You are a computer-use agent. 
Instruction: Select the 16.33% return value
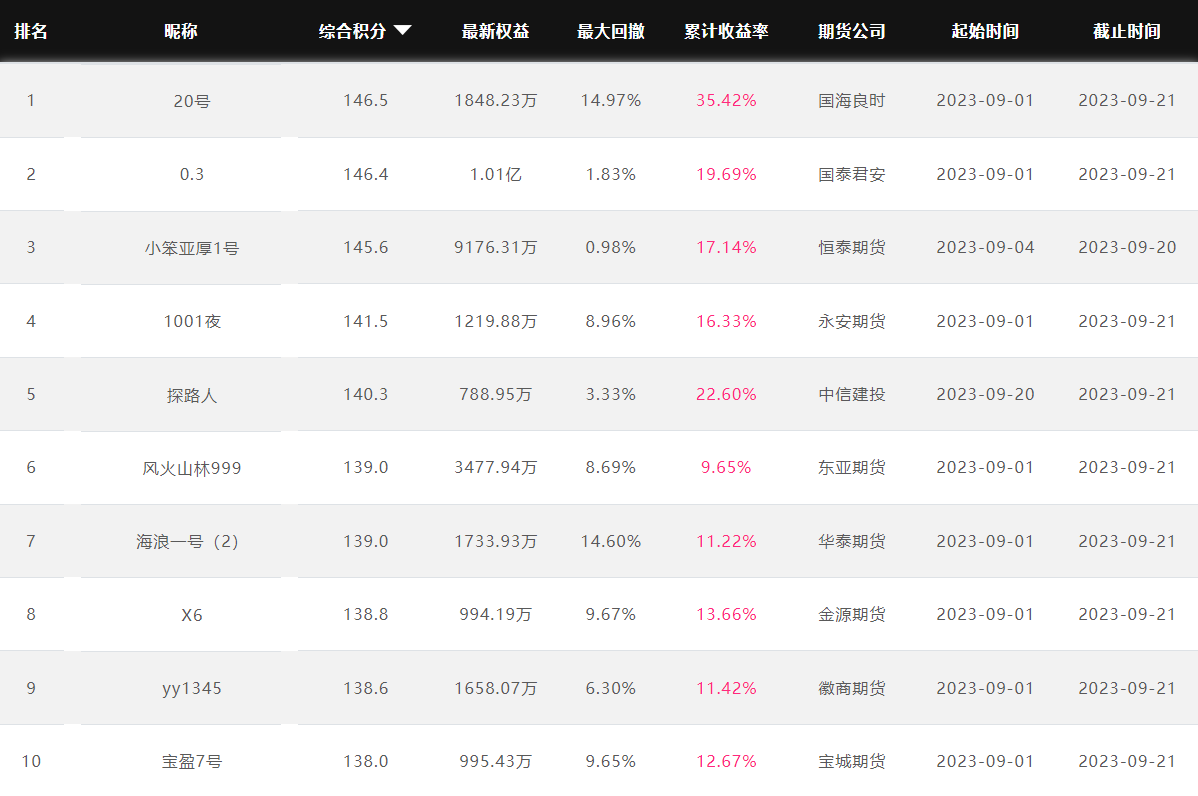point(726,321)
